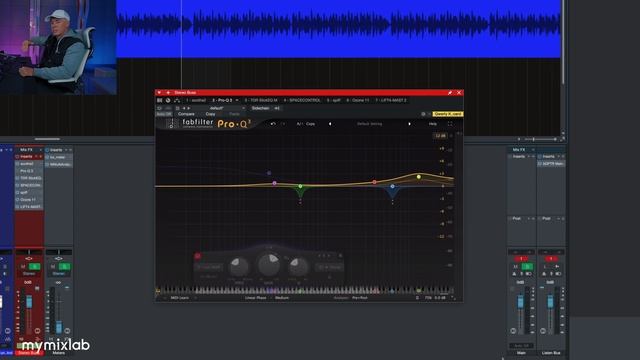Click the plugin routing icon in header
Image resolution: width=640 pixels, height=360 pixels.
177,100
